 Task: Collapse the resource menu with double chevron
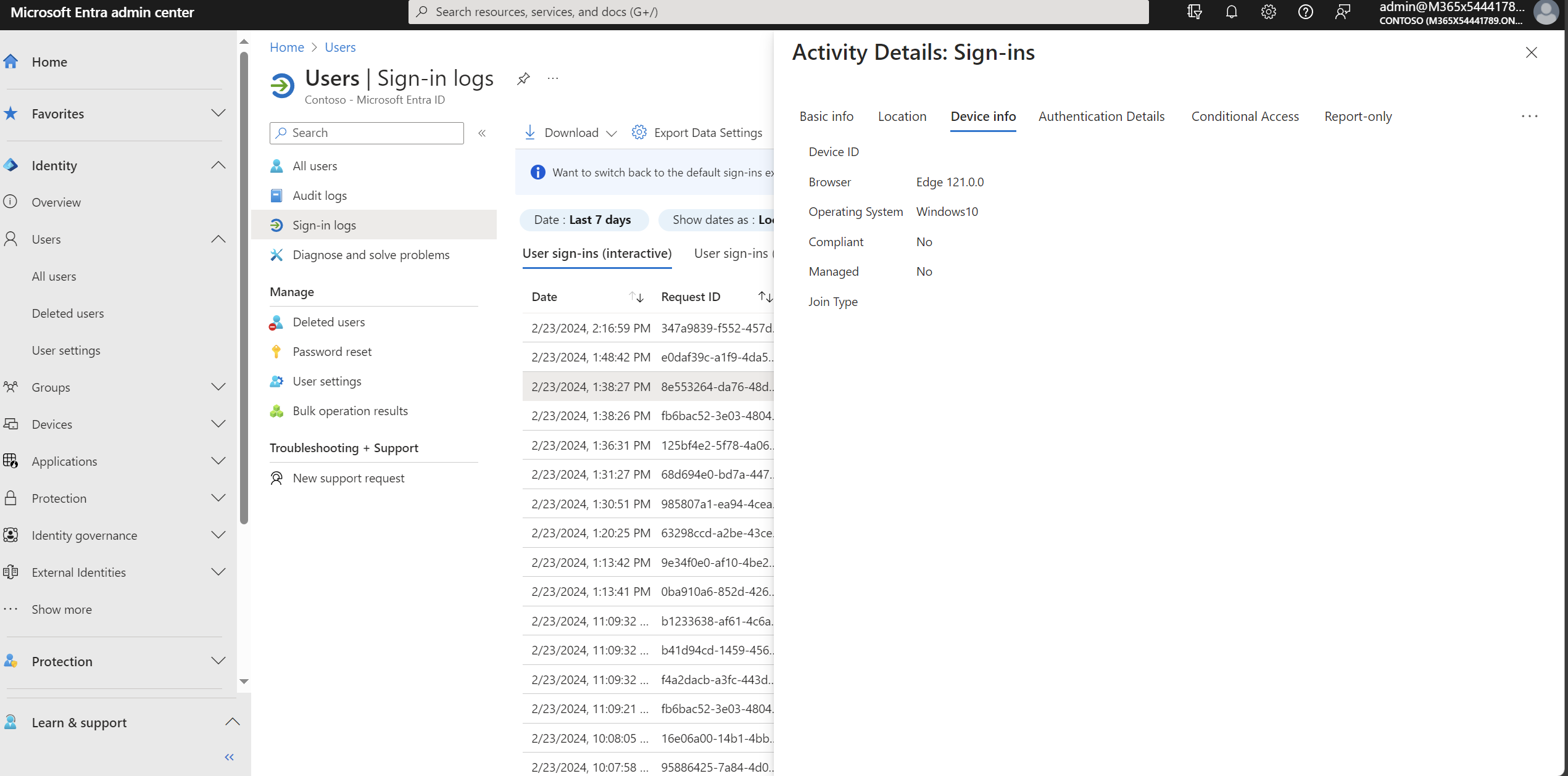pos(482,133)
